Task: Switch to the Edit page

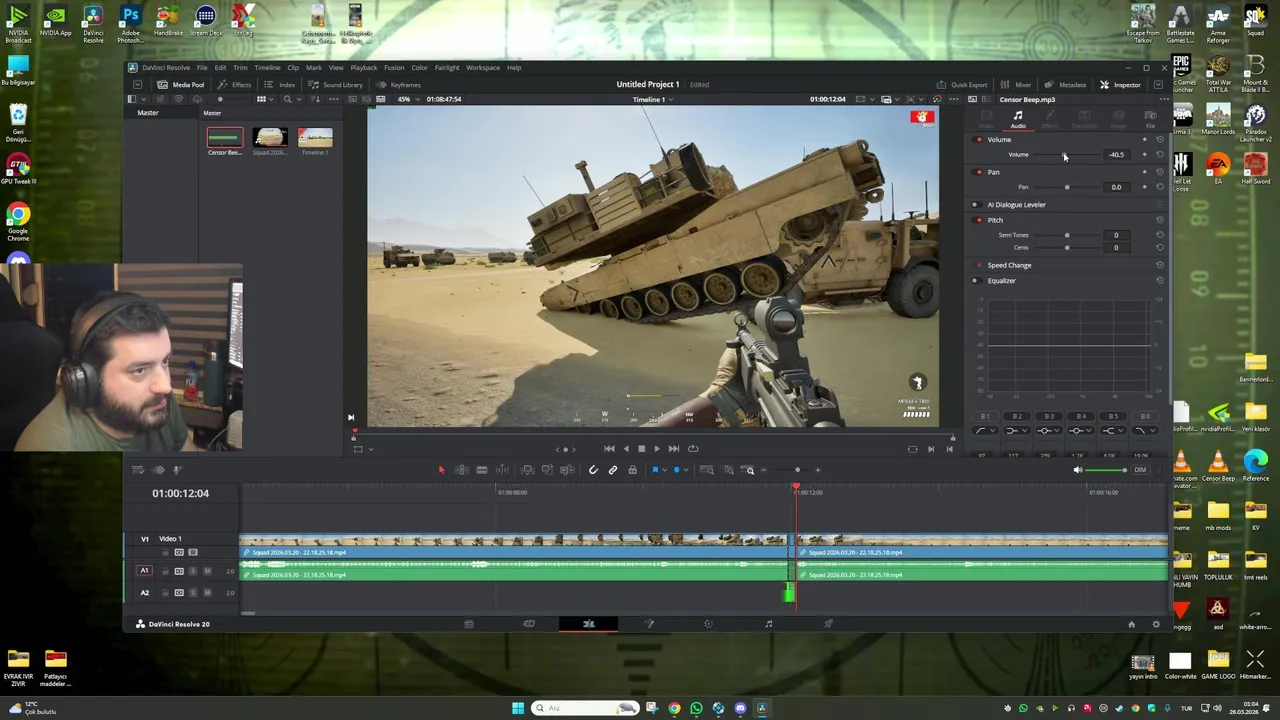Action: click(589, 624)
